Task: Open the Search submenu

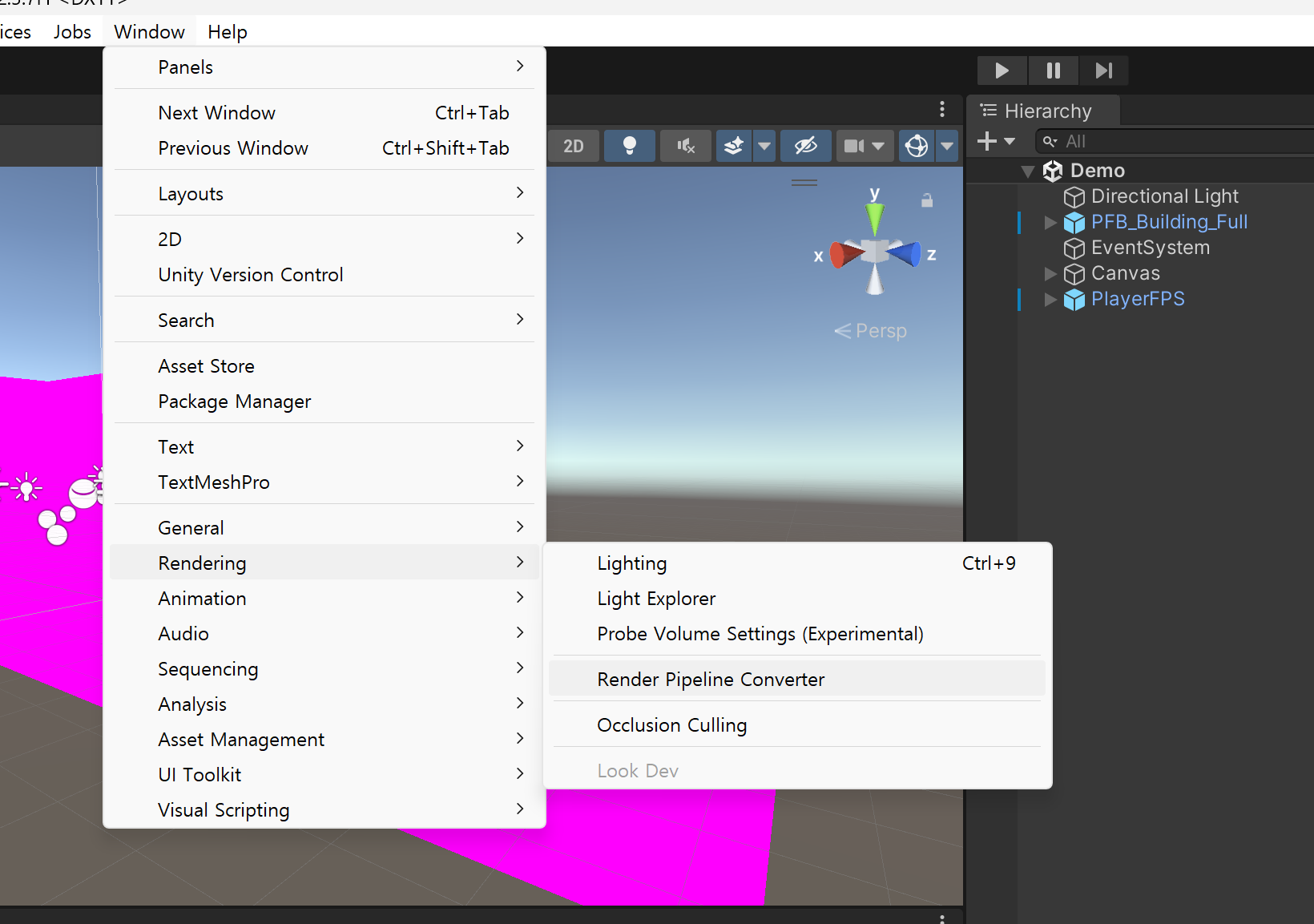Action: click(x=324, y=321)
